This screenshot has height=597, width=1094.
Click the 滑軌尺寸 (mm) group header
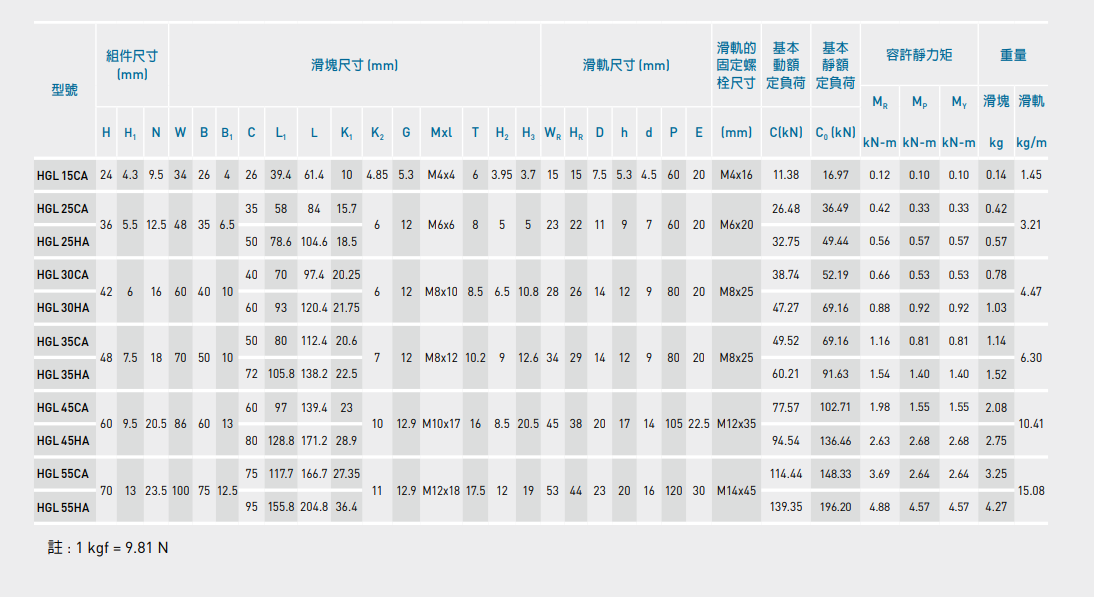626,65
